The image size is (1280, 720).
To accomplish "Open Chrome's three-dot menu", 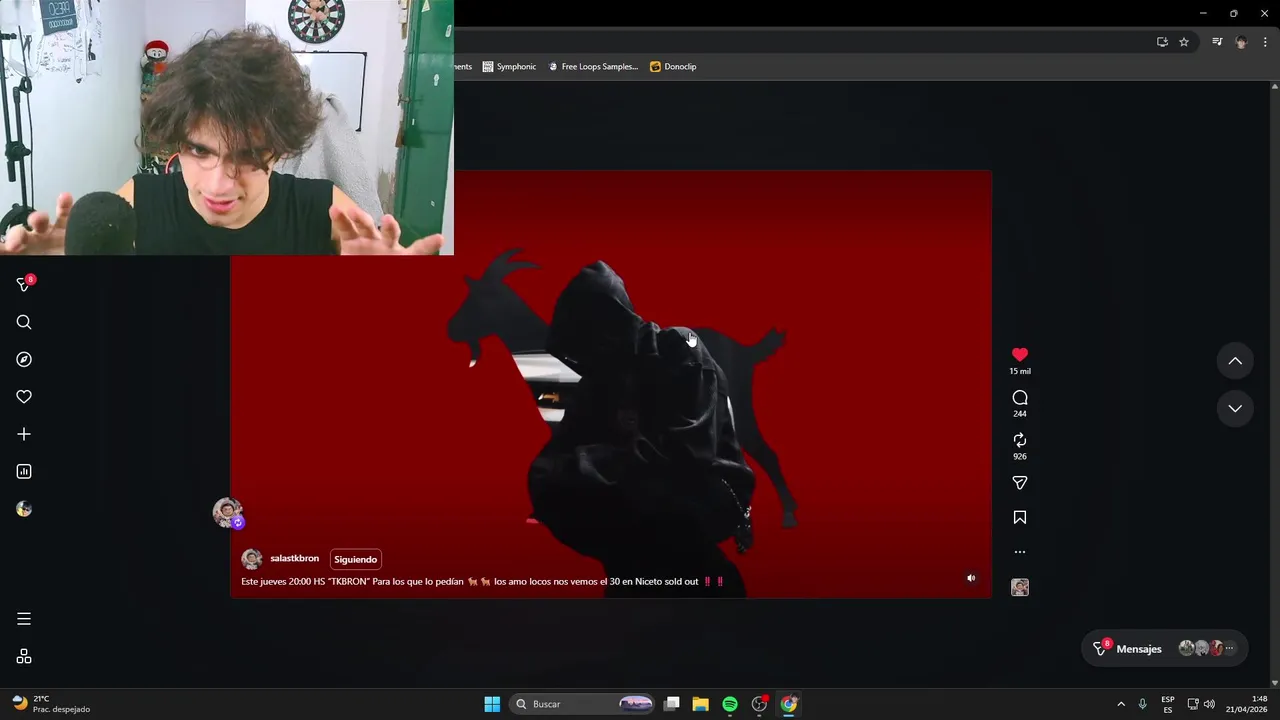I will [x=1265, y=42].
